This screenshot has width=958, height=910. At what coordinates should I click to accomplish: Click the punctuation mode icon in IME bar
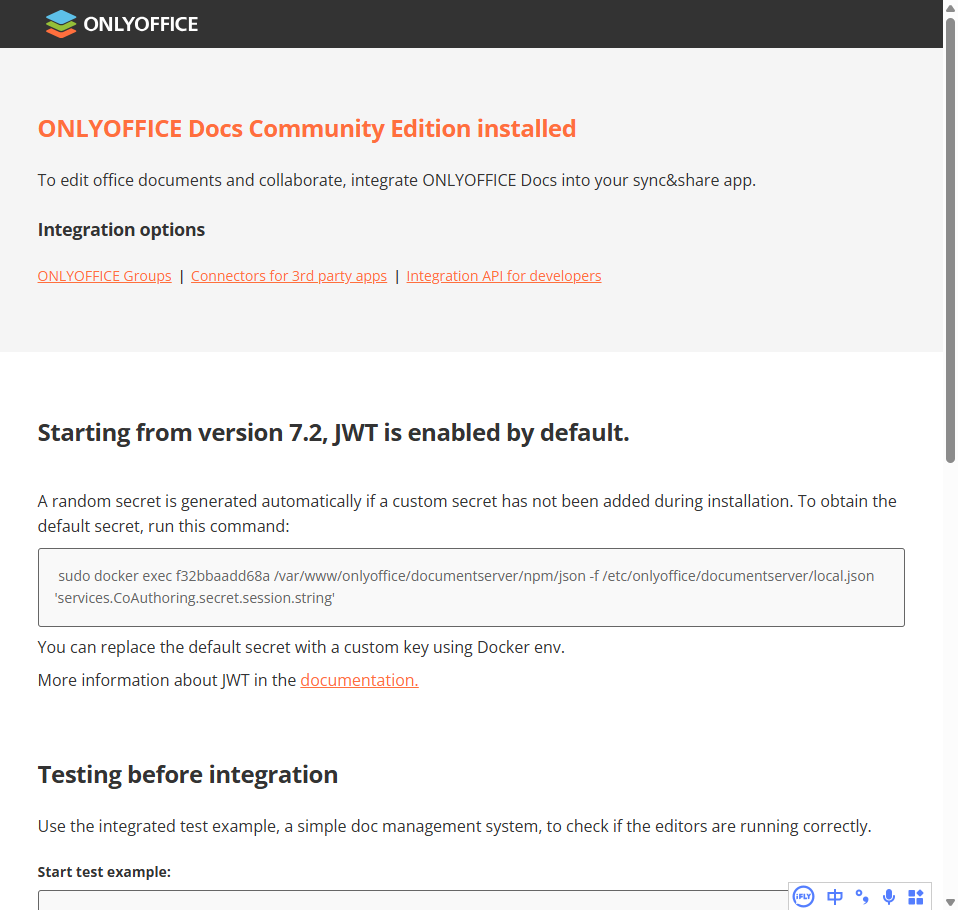(862, 897)
